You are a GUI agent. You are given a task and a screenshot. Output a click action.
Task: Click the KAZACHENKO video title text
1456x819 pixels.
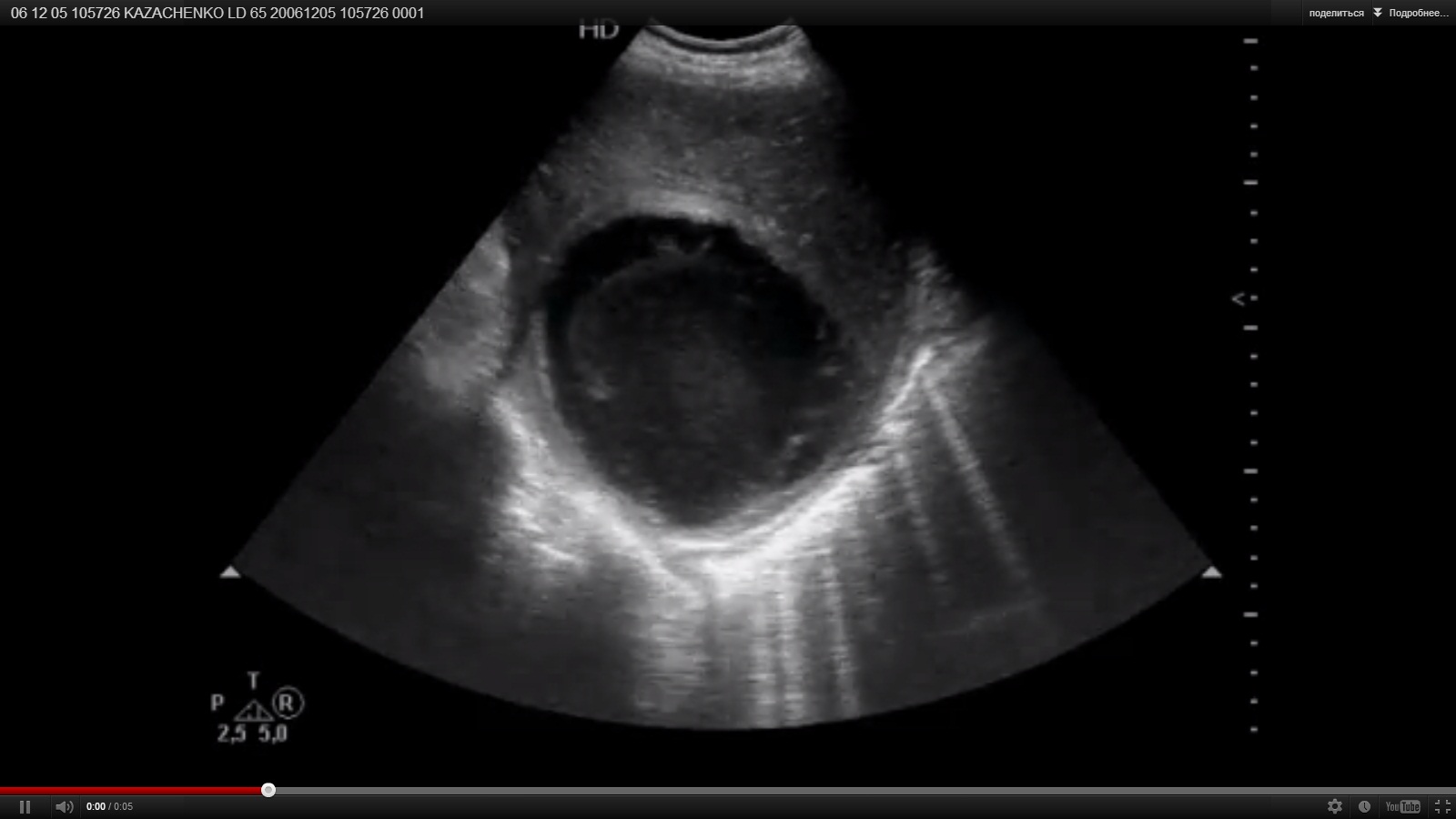[x=217, y=13]
